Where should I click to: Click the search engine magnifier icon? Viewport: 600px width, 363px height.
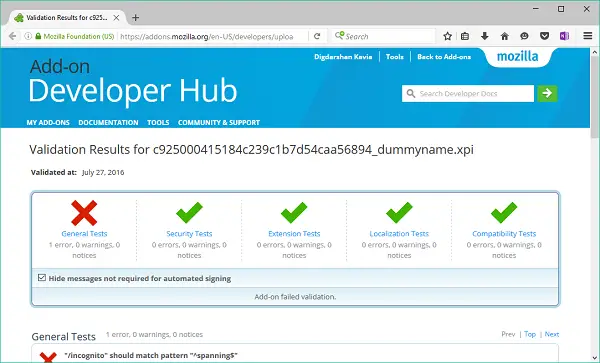339,36
